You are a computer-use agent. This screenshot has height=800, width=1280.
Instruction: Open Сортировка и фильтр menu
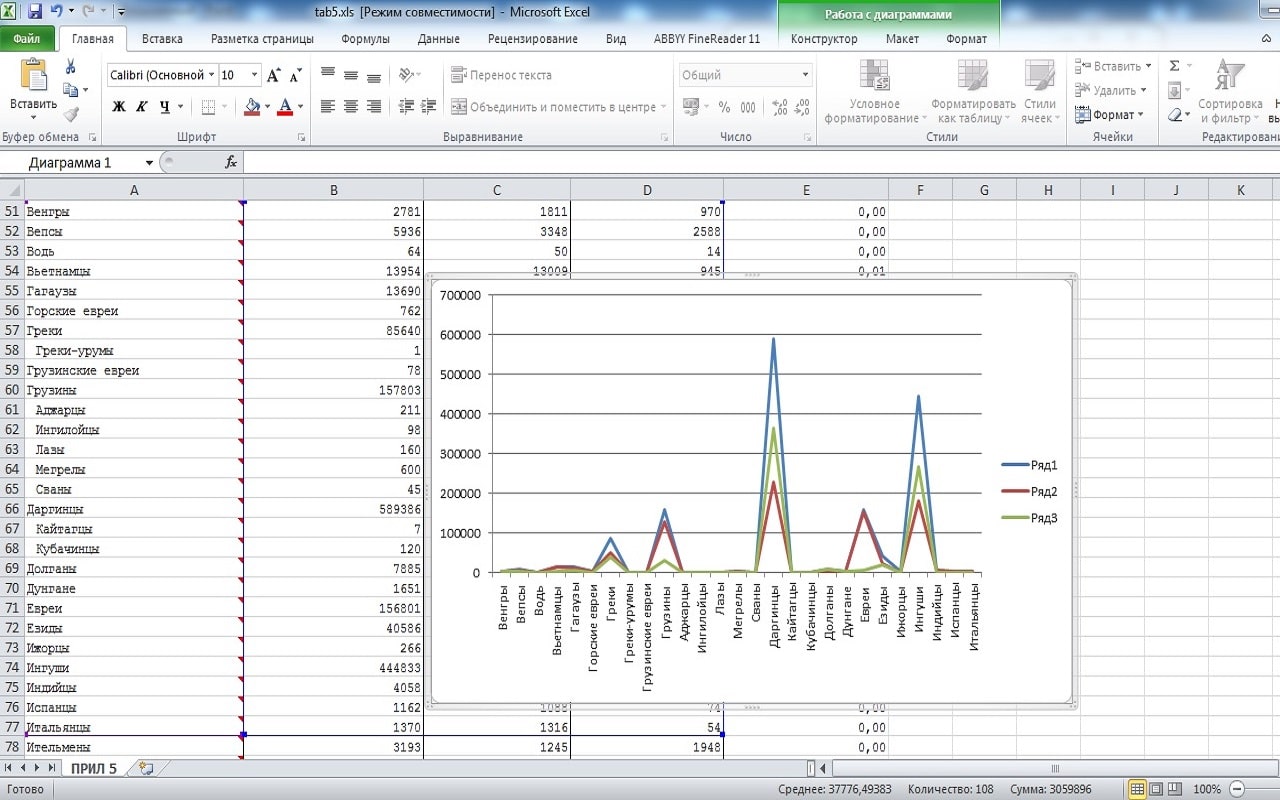point(1230,92)
